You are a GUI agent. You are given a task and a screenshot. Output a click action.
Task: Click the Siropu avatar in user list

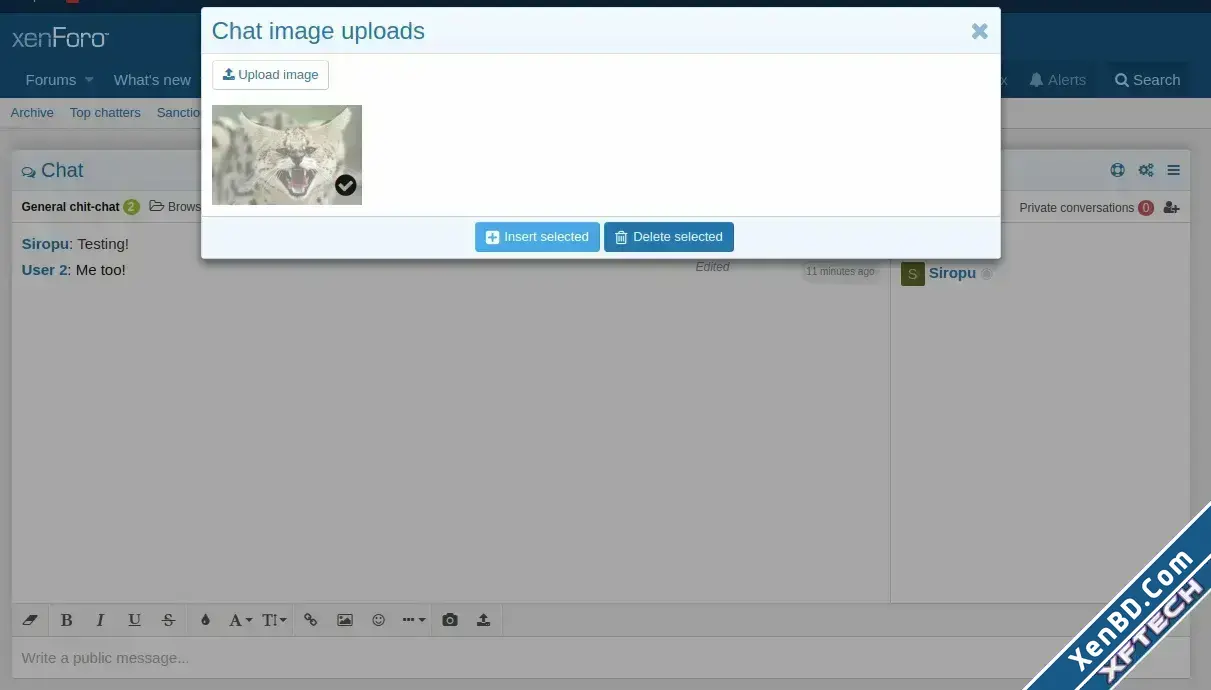pos(913,274)
